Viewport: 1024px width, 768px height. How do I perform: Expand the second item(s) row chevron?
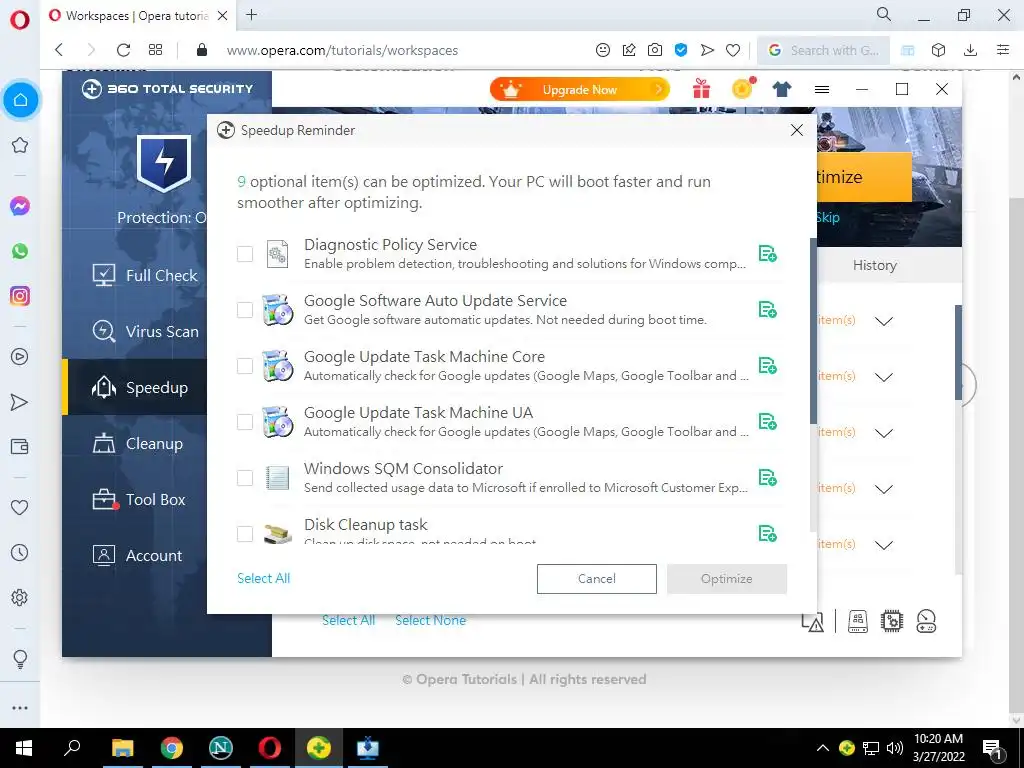(x=884, y=377)
